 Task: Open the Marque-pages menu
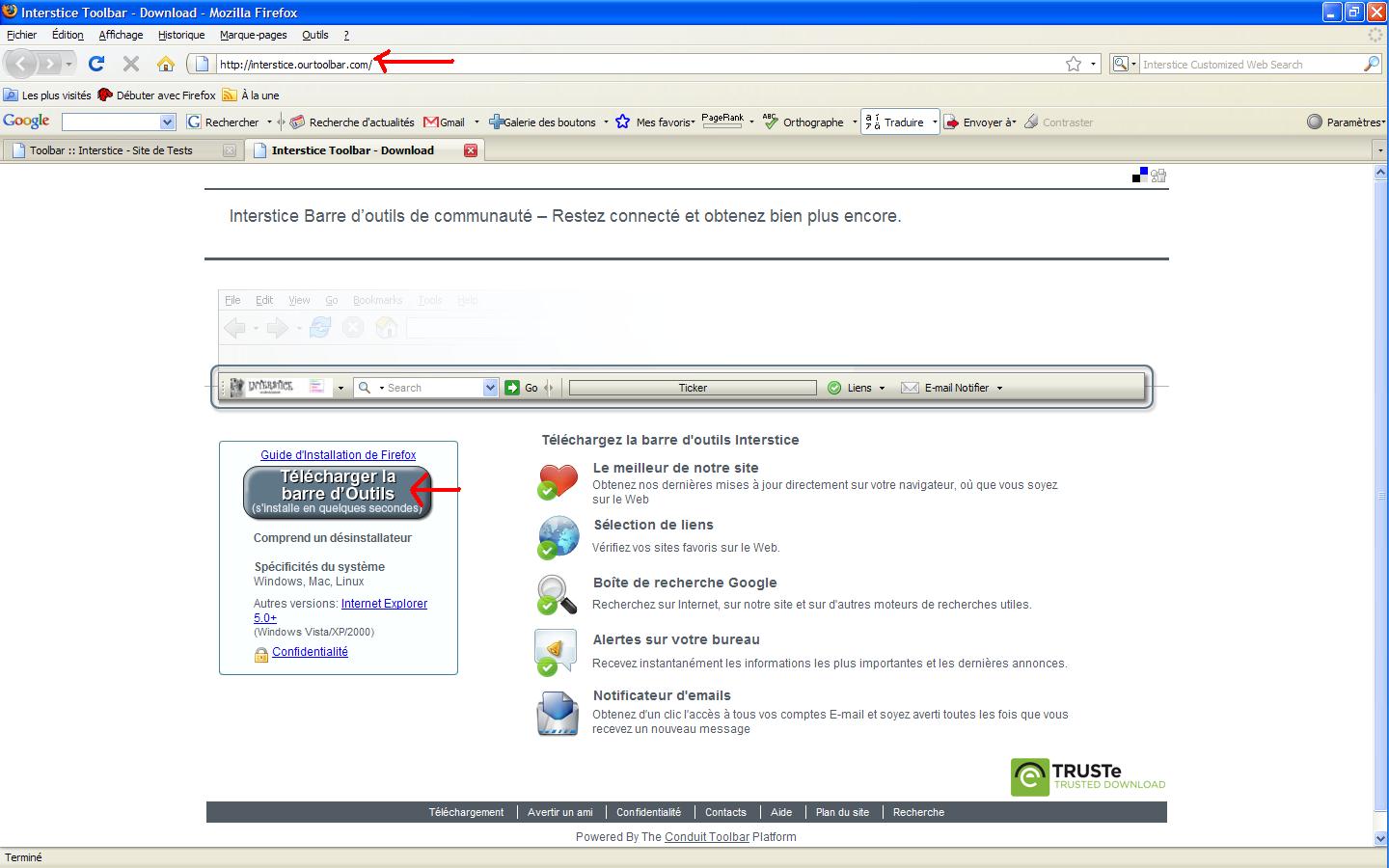click(253, 35)
